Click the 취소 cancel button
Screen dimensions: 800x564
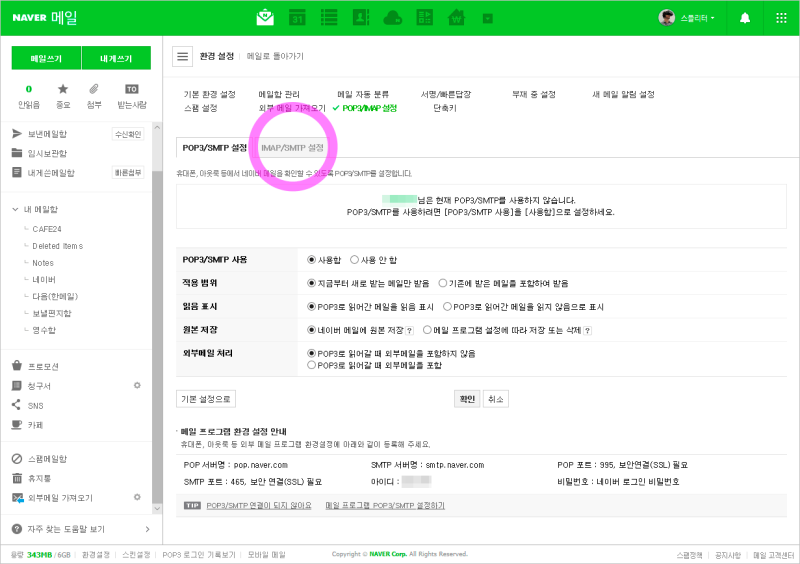pyautogui.click(x=496, y=399)
